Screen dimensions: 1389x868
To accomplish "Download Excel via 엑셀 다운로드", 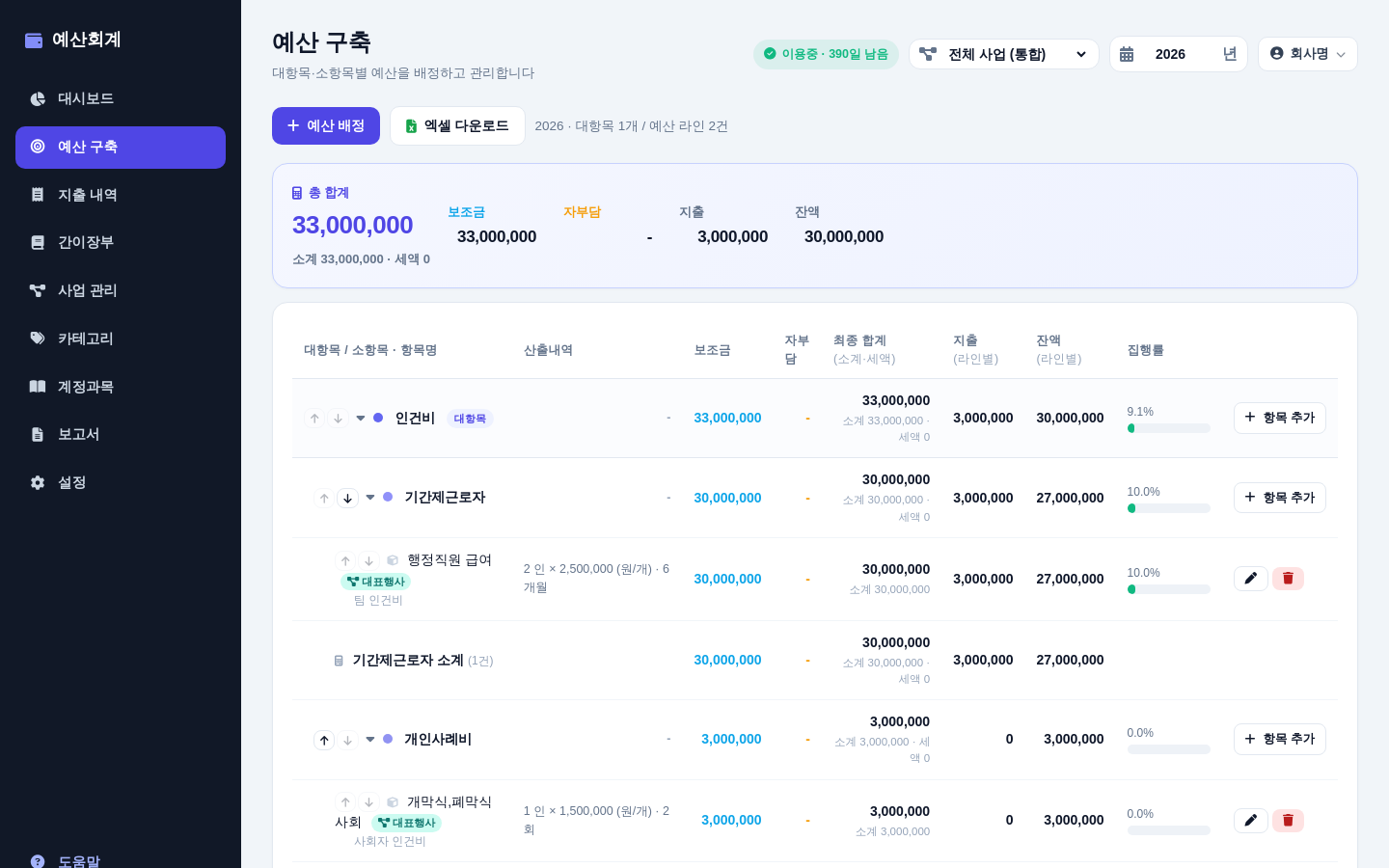I will 457,126.
